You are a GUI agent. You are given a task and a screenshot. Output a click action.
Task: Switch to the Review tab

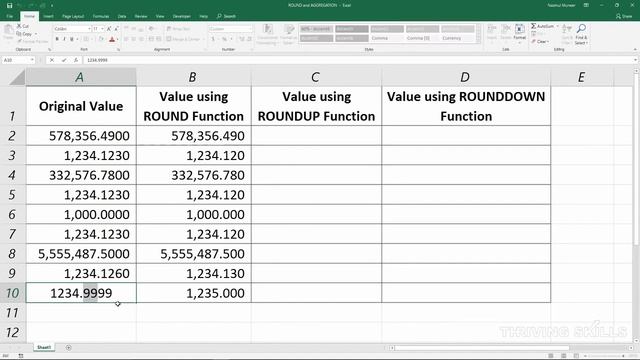point(141,16)
